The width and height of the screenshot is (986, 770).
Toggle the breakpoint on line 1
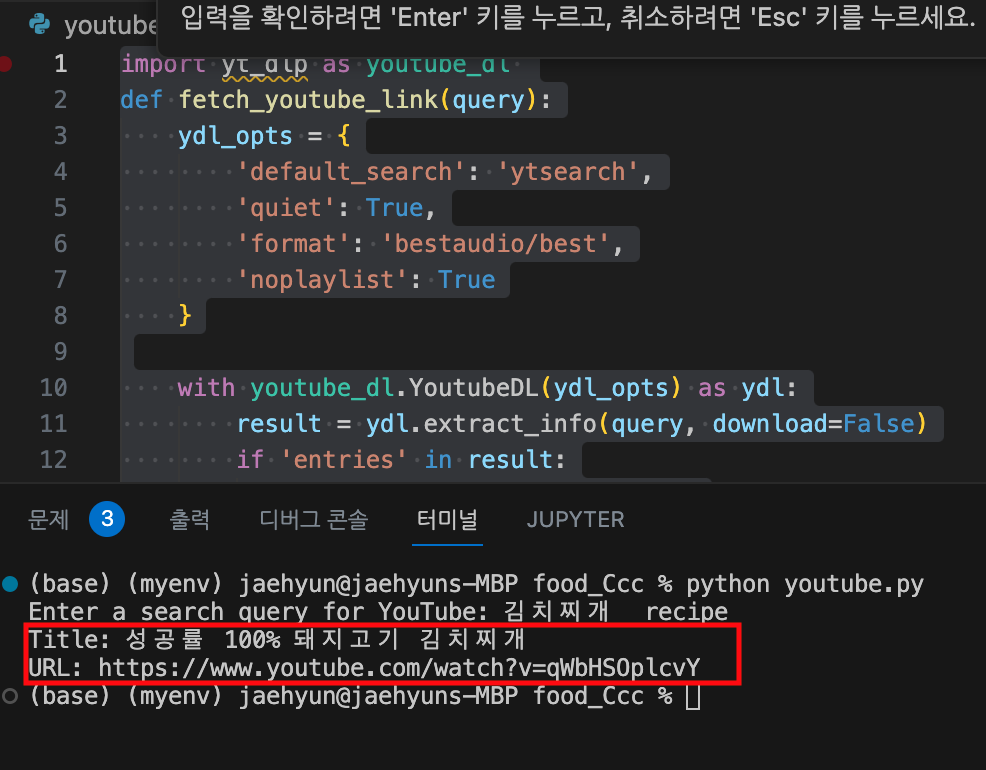(6, 63)
